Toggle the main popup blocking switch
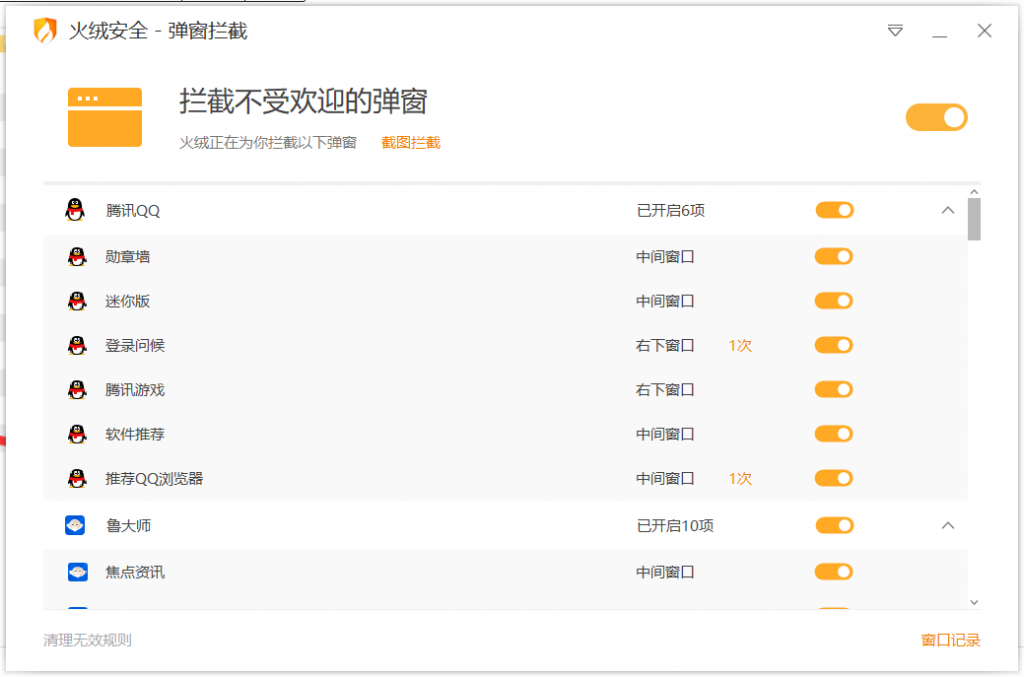The image size is (1024, 677). tap(936, 118)
